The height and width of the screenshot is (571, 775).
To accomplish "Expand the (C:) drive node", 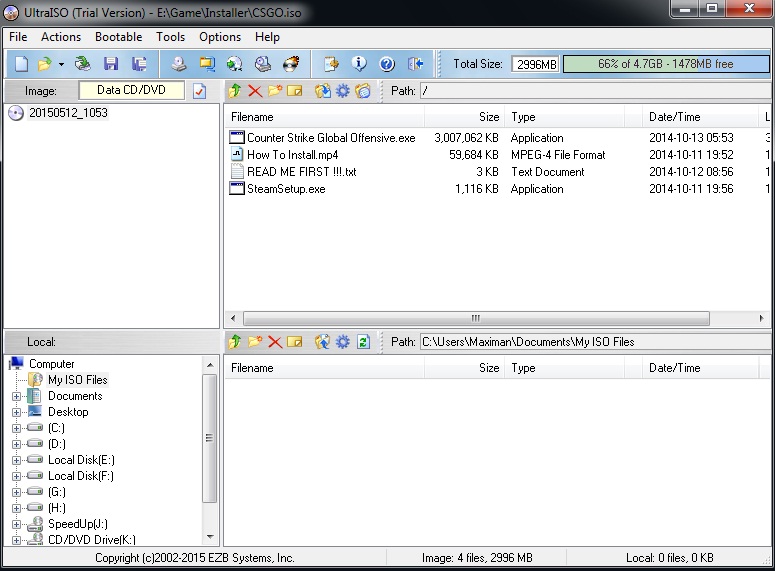I will (x=16, y=428).
